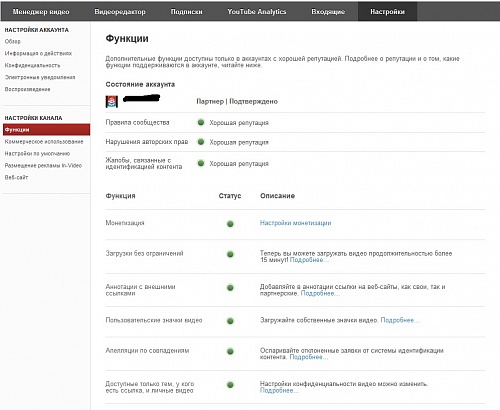Open Обзор in account settings
The height and width of the screenshot is (410, 500).
coord(13,41)
